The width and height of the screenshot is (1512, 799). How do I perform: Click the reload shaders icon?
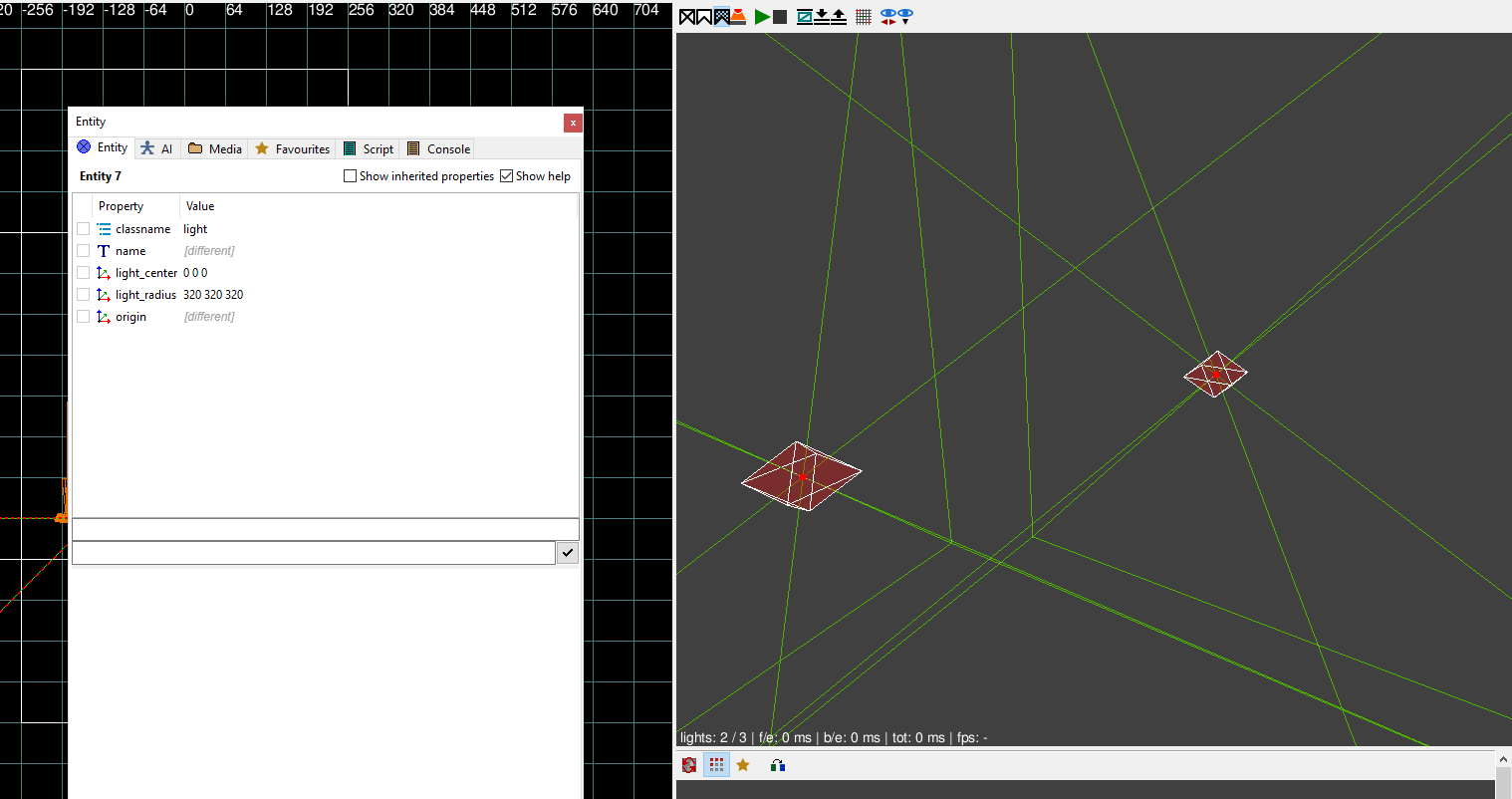pos(689,765)
